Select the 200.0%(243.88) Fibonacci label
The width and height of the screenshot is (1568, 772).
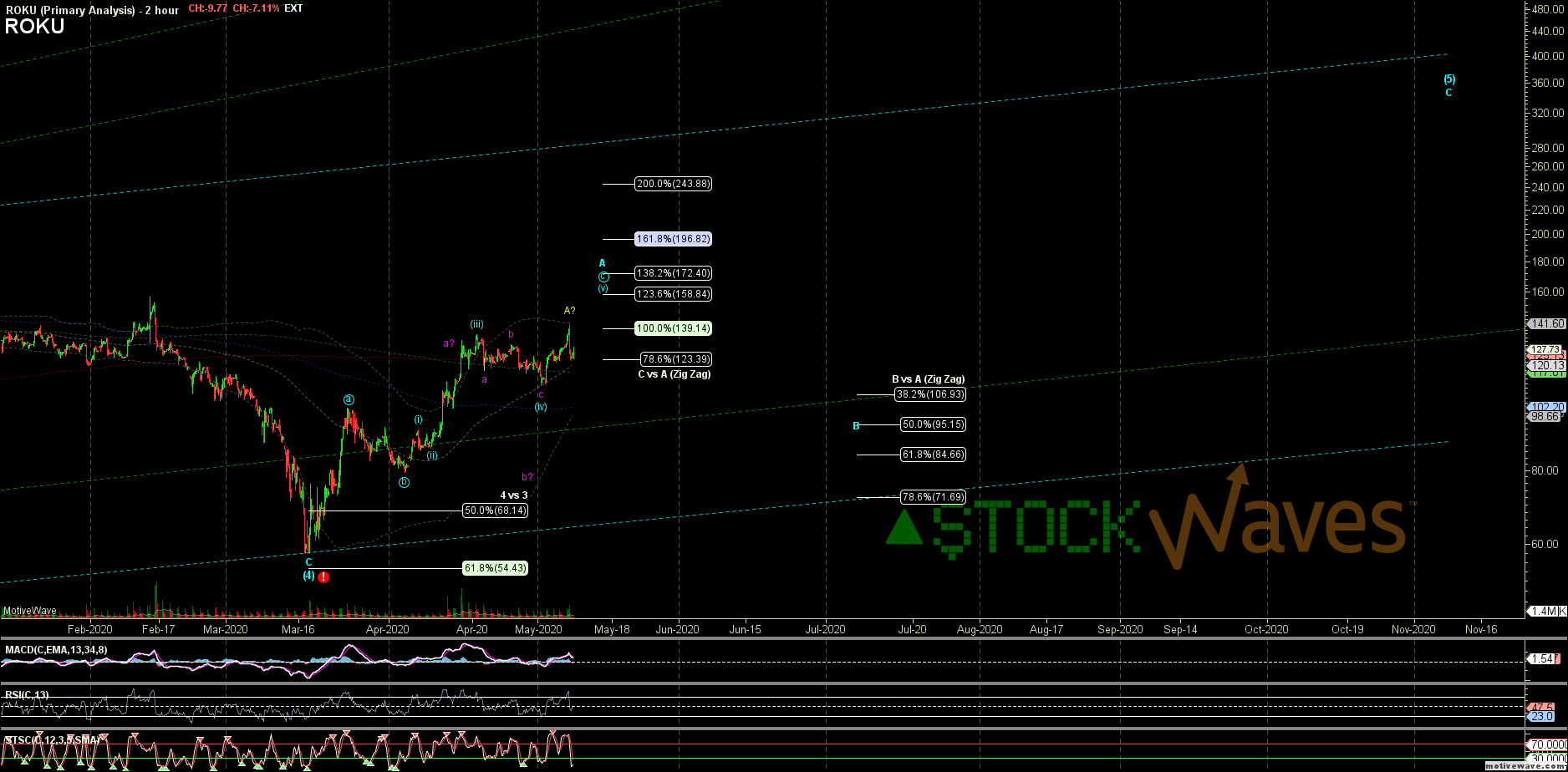click(x=674, y=184)
